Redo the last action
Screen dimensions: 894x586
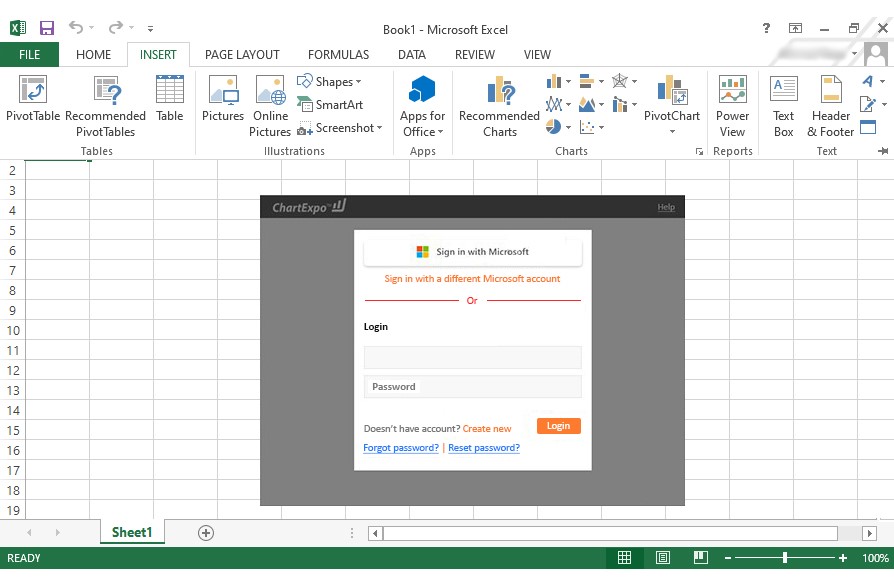(116, 27)
